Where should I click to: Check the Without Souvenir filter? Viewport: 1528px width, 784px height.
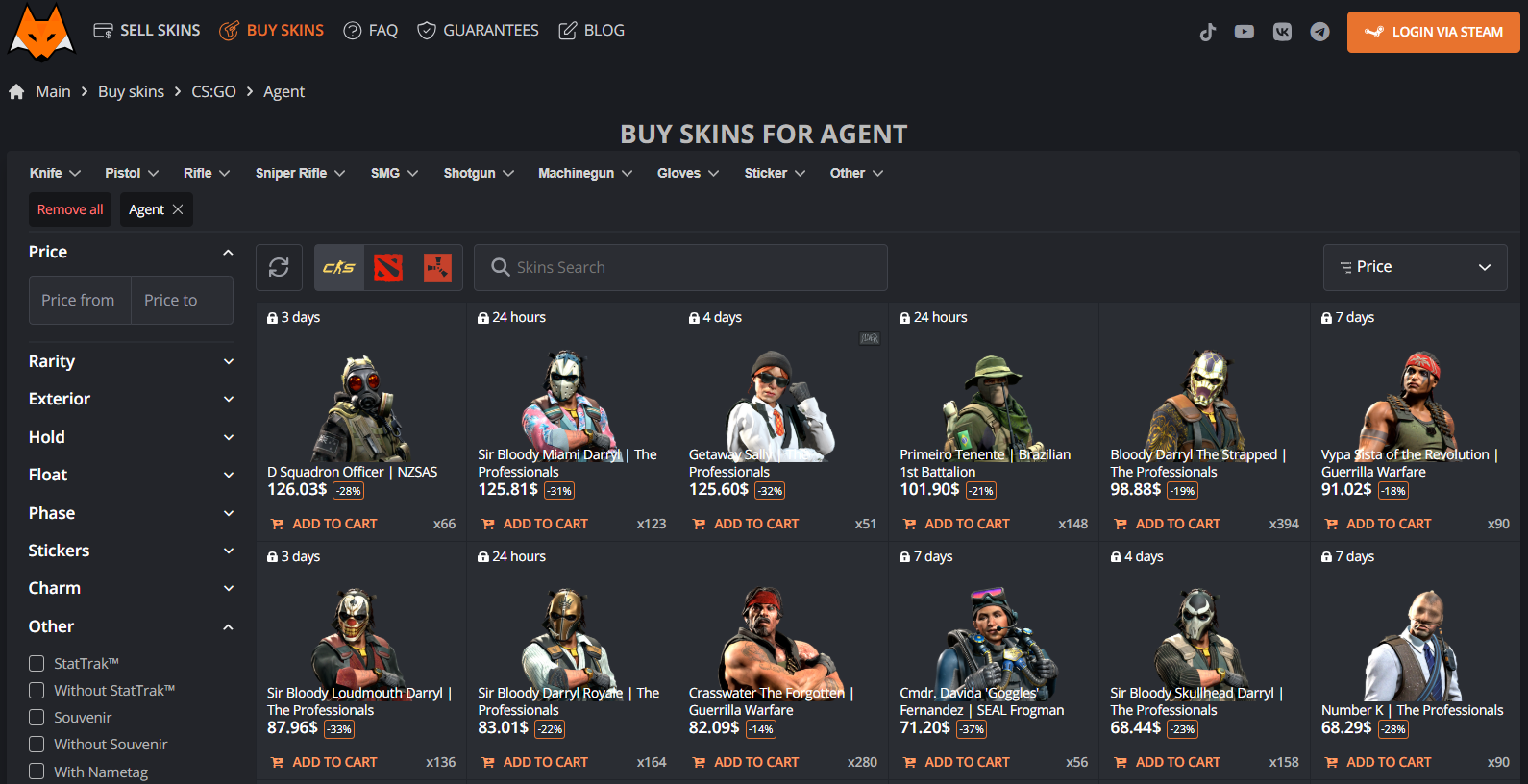(x=37, y=744)
